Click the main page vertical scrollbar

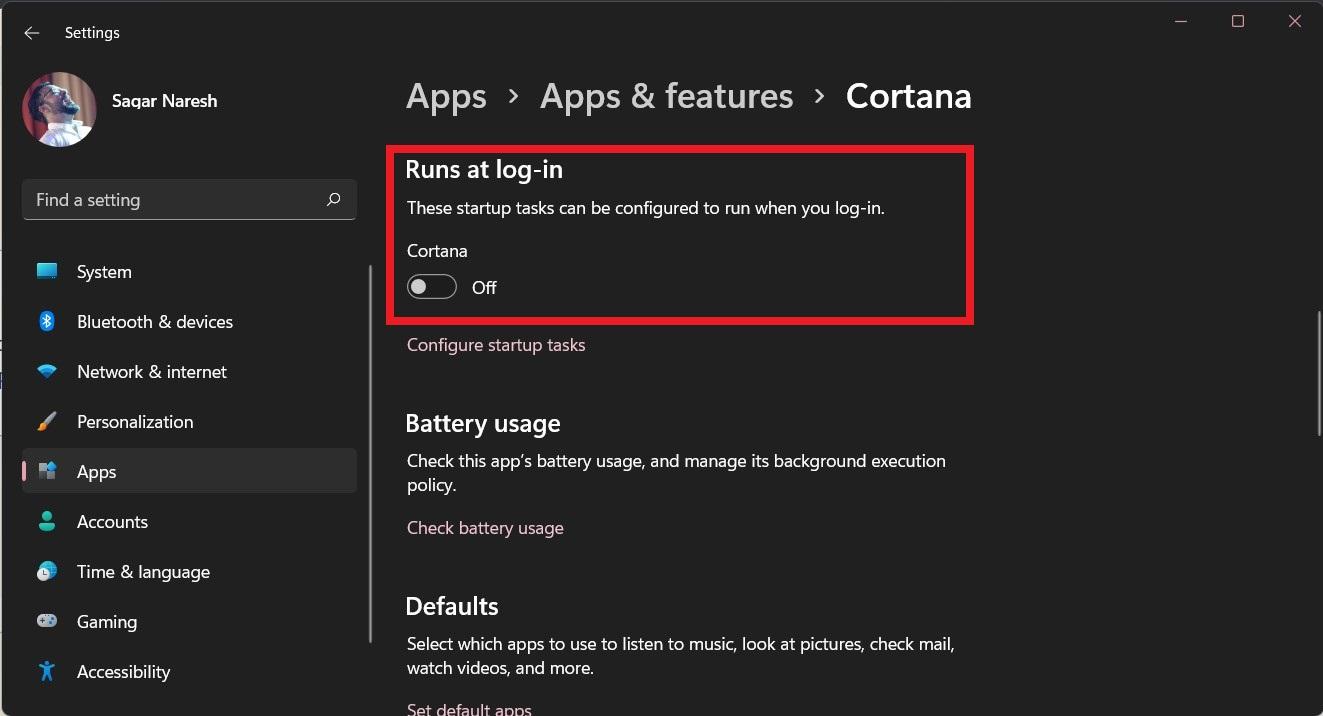pyautogui.click(x=1318, y=372)
